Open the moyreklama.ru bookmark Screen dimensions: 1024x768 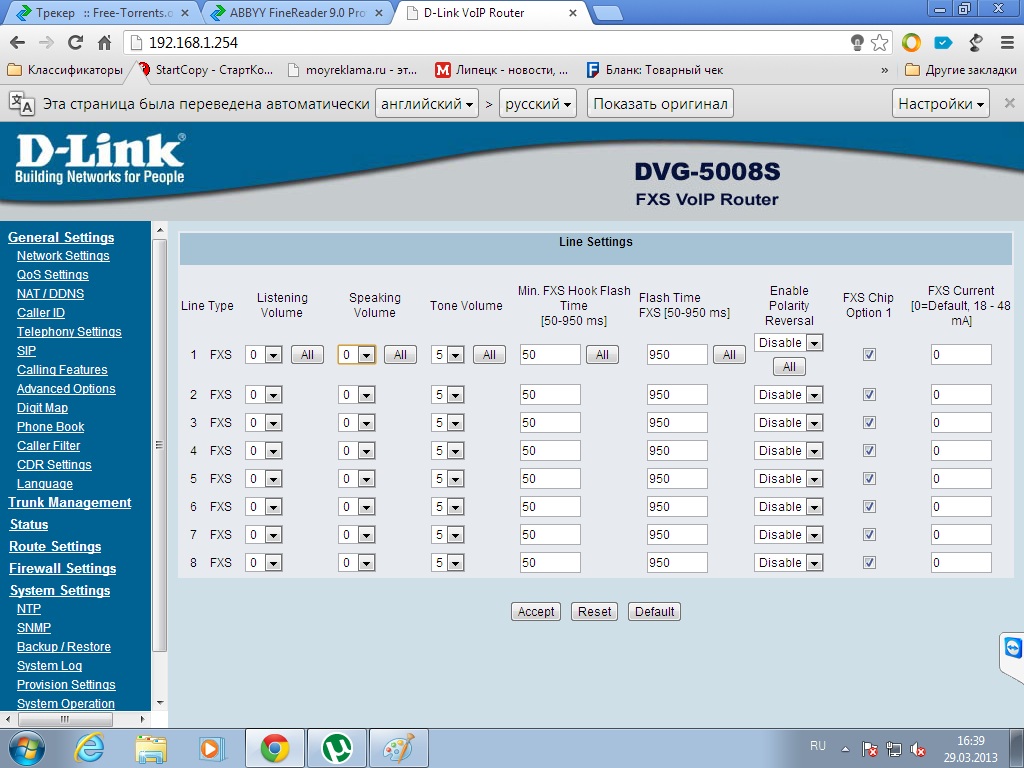coord(351,70)
